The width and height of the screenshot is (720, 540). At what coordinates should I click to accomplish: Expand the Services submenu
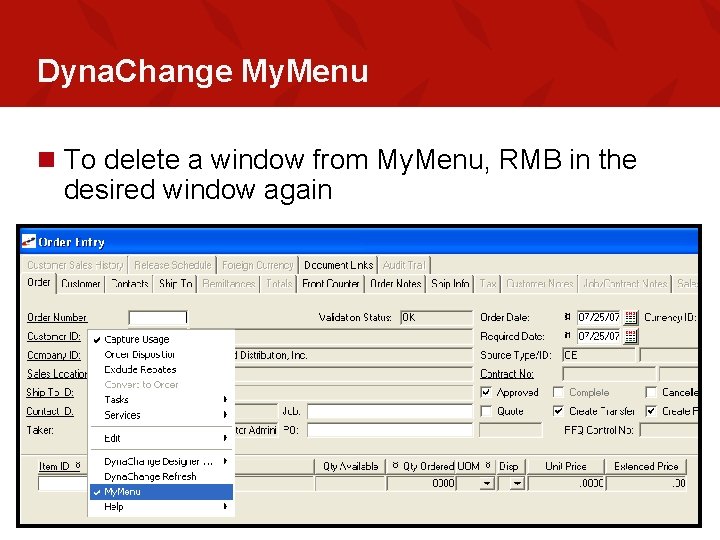coord(161,415)
